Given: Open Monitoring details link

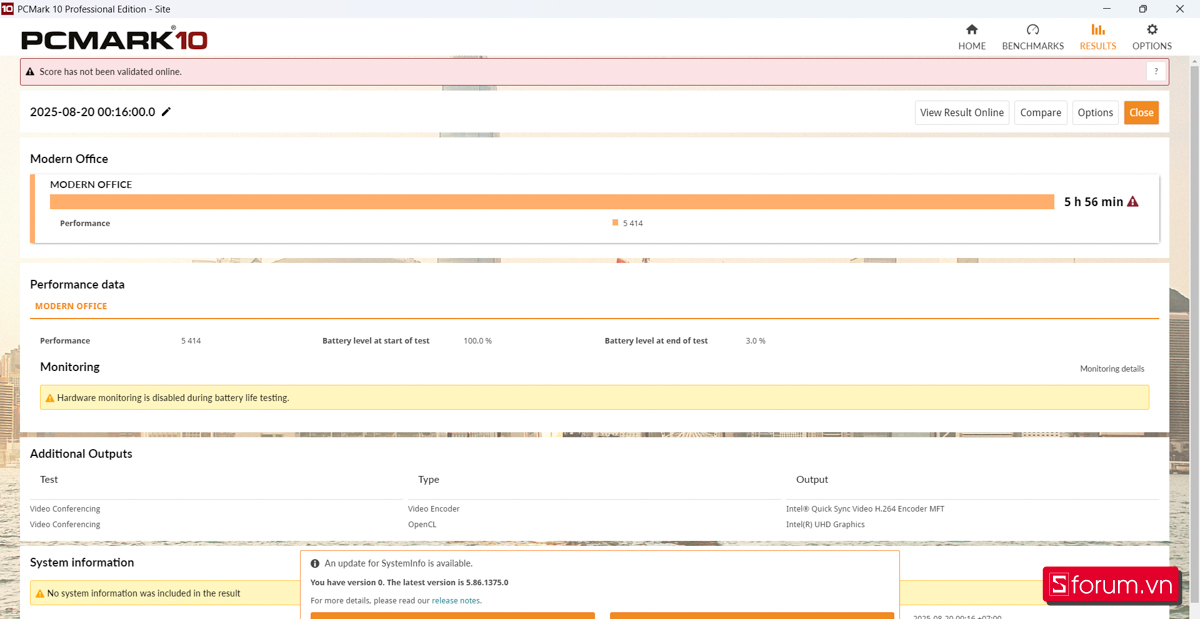Looking at the screenshot, I should [1112, 369].
